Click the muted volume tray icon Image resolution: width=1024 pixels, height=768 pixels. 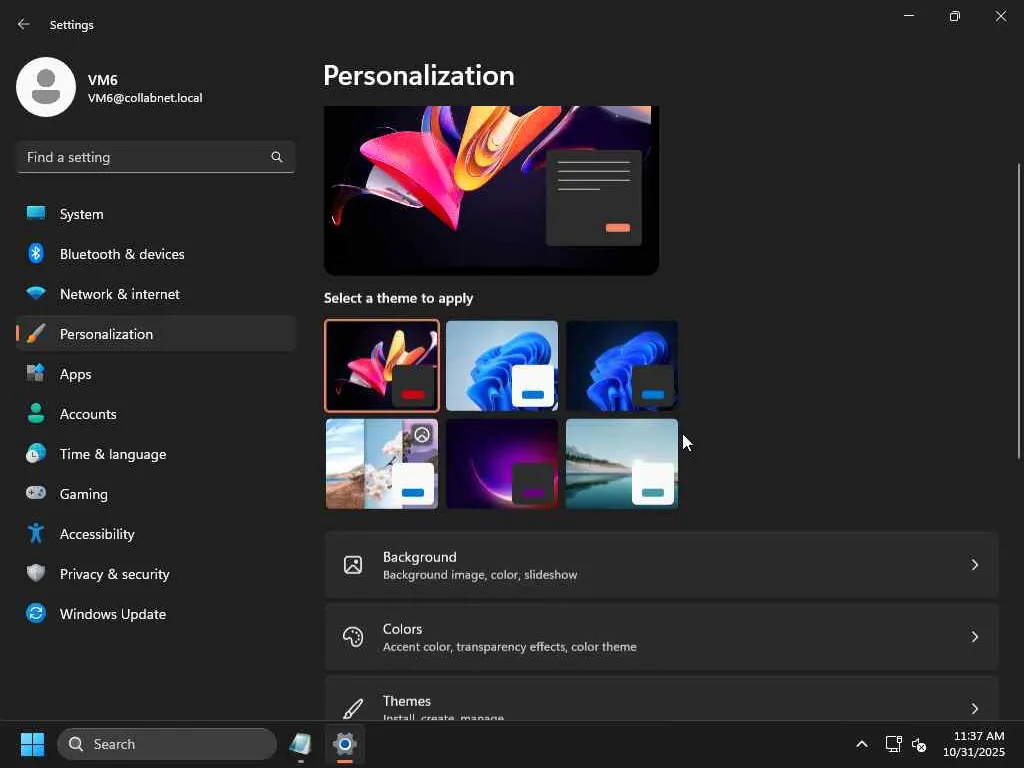[919, 744]
